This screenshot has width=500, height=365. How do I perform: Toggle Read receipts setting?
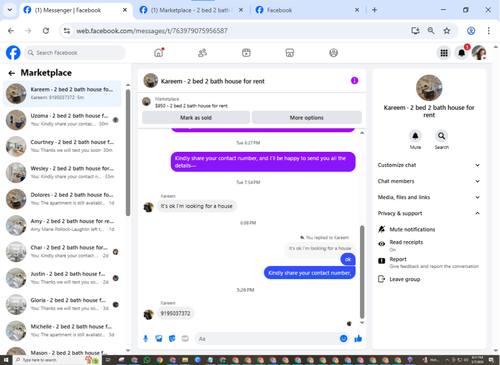[x=406, y=245]
